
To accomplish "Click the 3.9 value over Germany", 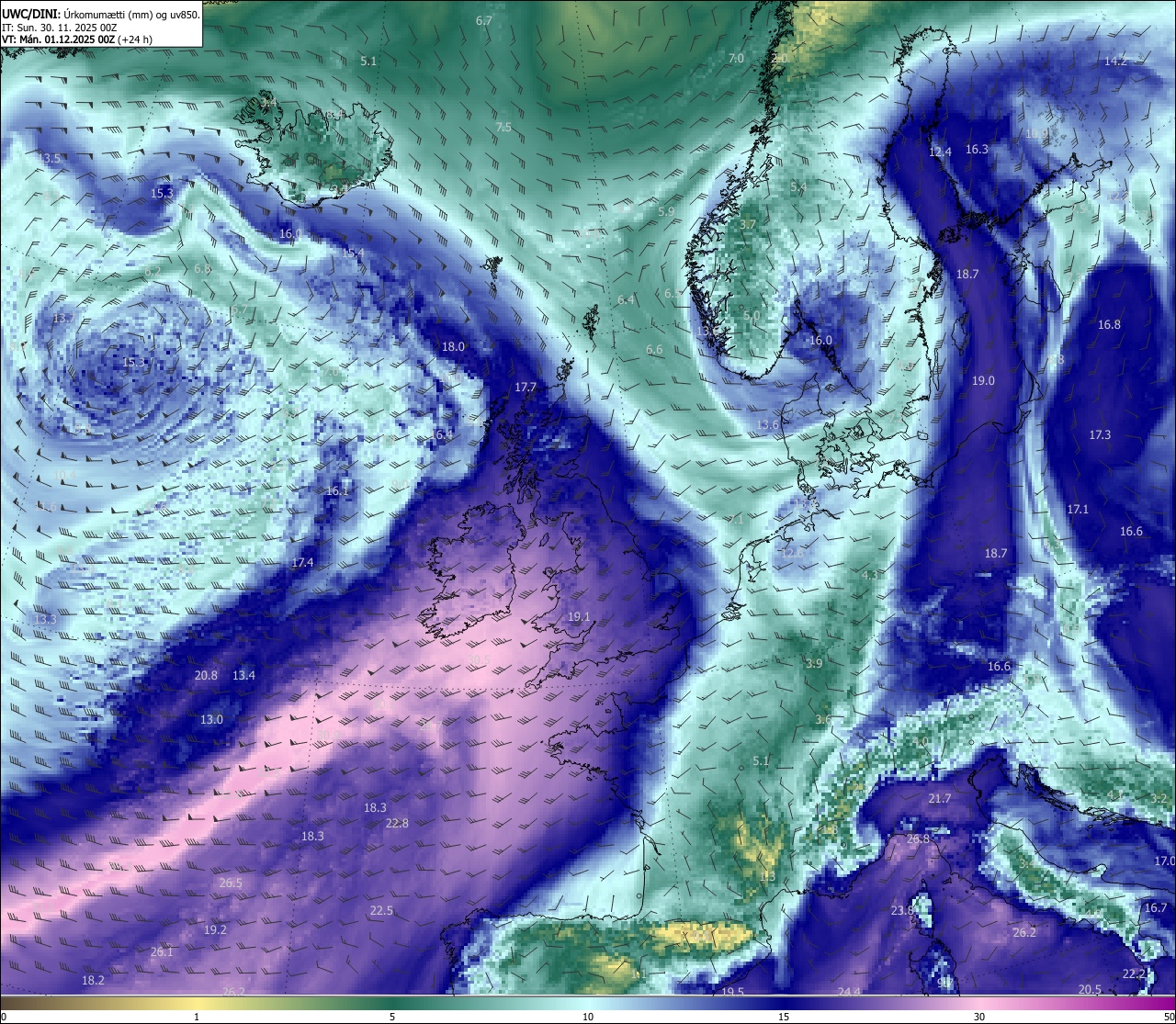I will click(x=814, y=663).
